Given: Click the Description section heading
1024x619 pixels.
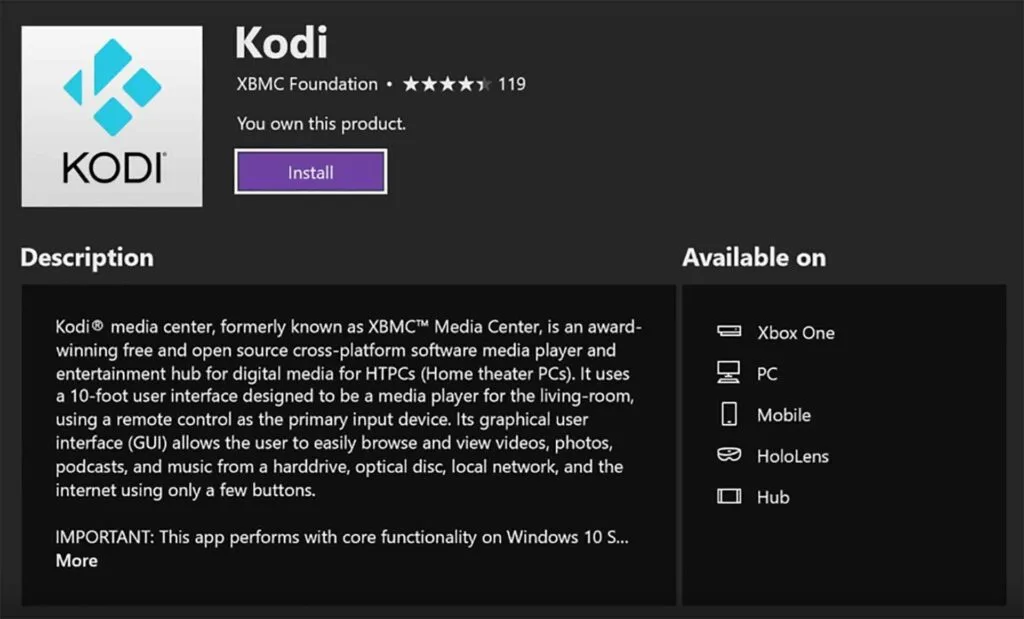Looking at the screenshot, I should pos(87,257).
